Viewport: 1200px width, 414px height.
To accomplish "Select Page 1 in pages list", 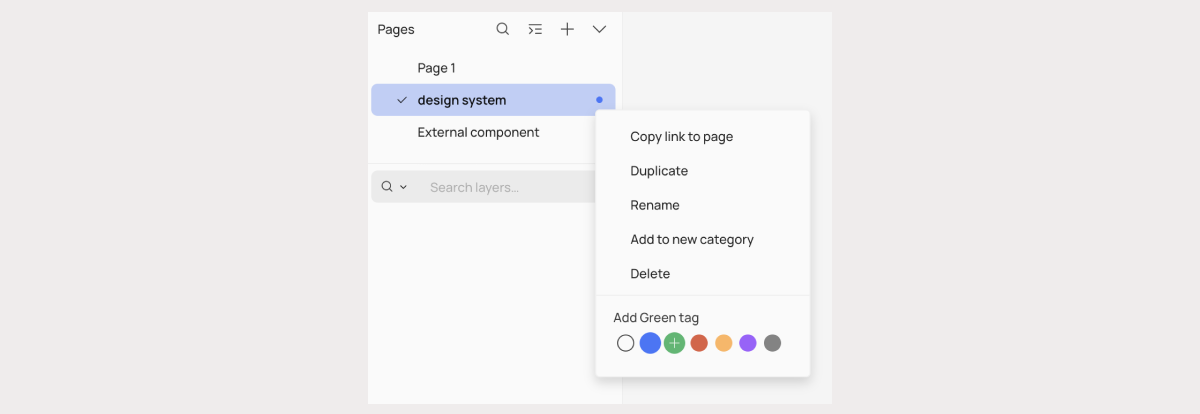I will tap(436, 68).
